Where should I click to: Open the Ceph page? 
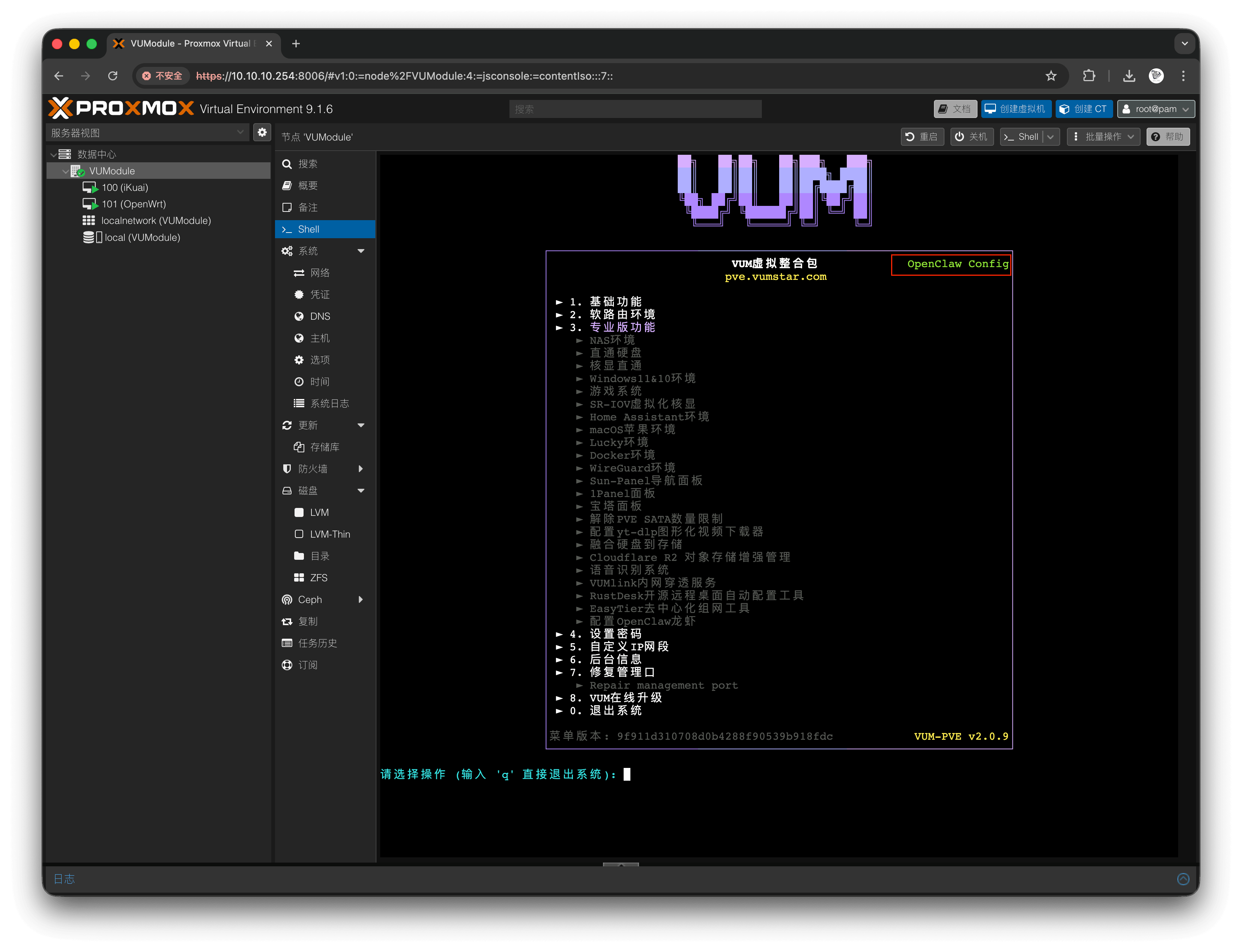(x=310, y=600)
